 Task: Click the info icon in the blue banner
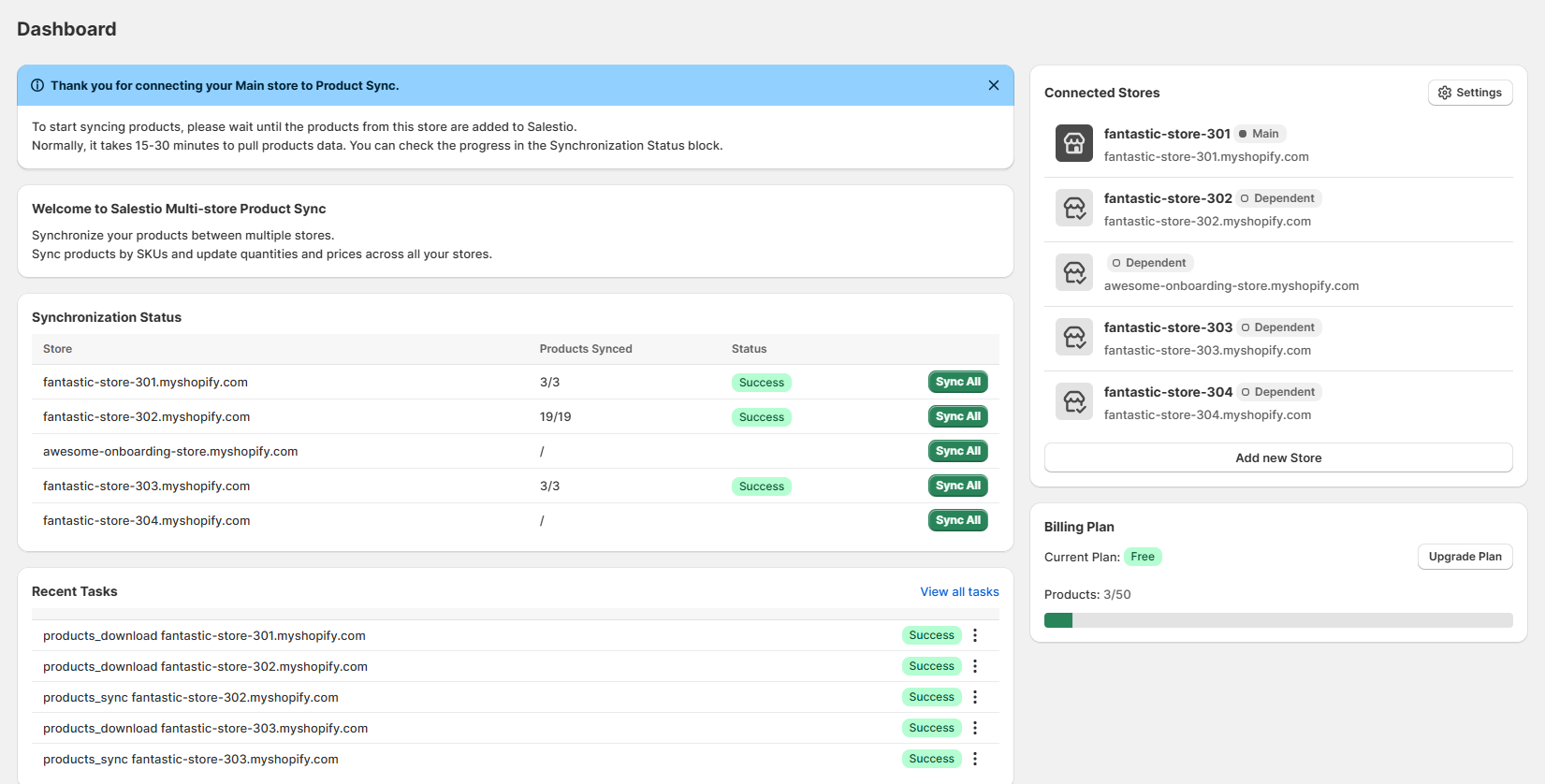point(37,85)
